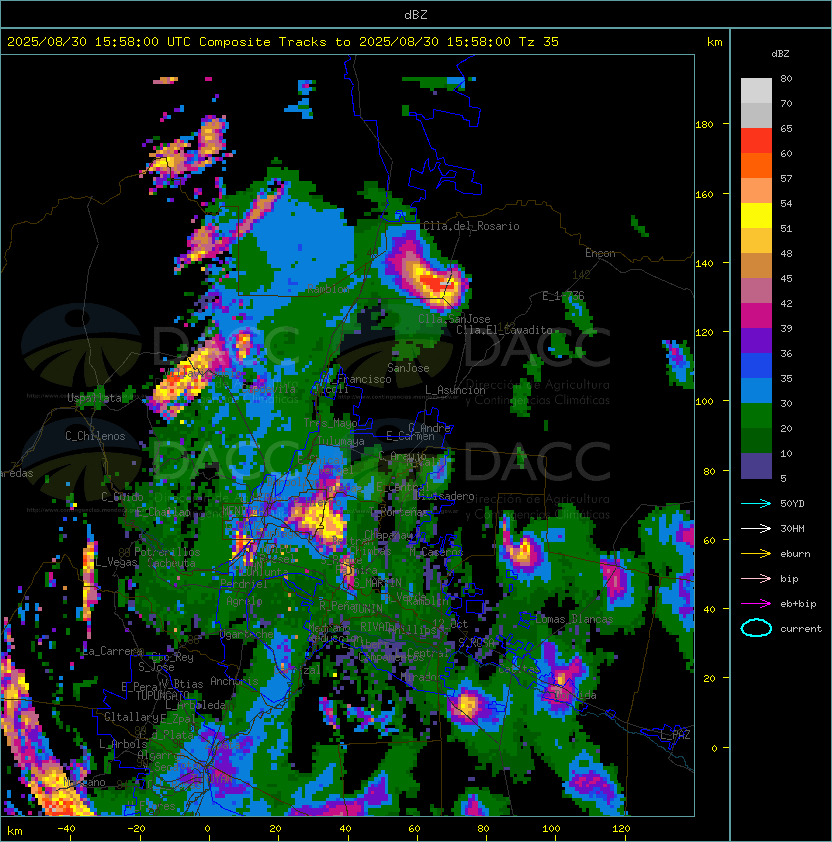Click the magenta eb+bip arrow symbol
This screenshot has width=832, height=842.
point(756,603)
